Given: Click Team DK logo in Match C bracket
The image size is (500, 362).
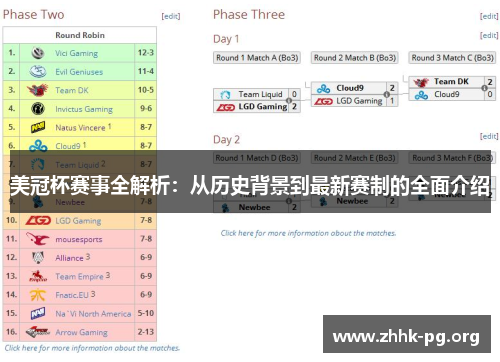Looking at the screenshot, I should 421,82.
